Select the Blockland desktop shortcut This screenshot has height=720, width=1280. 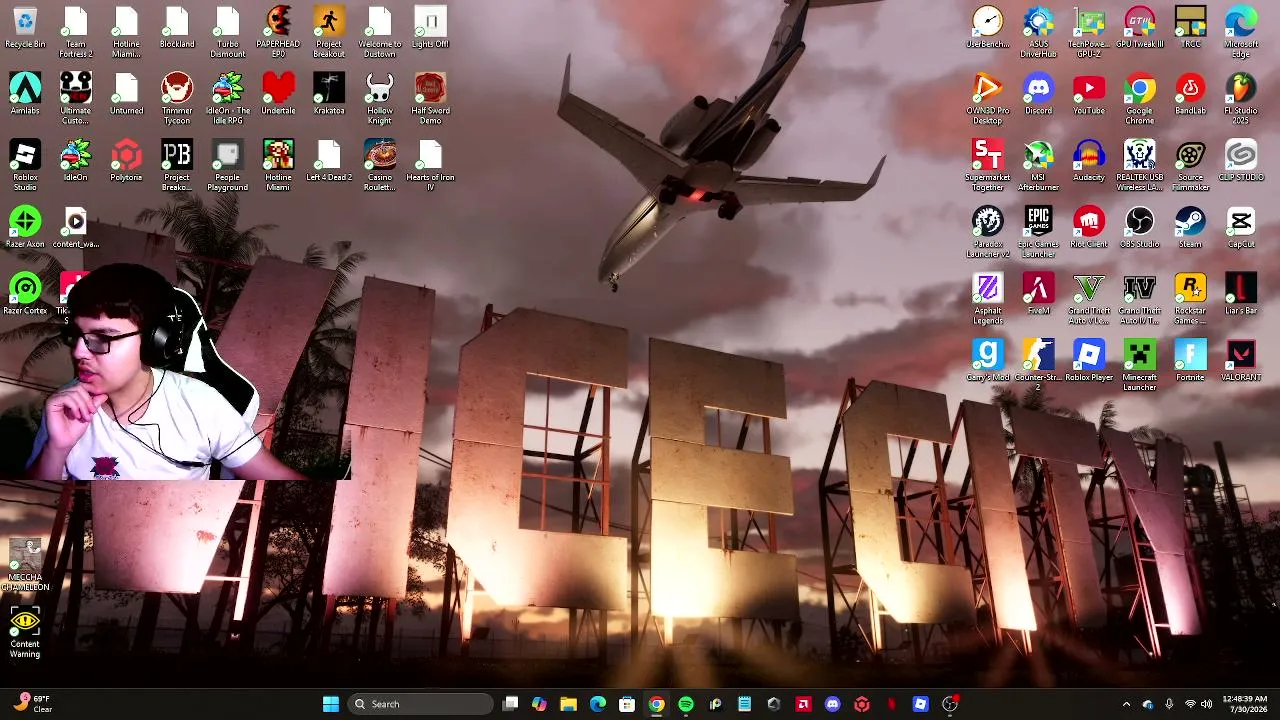tap(177, 28)
